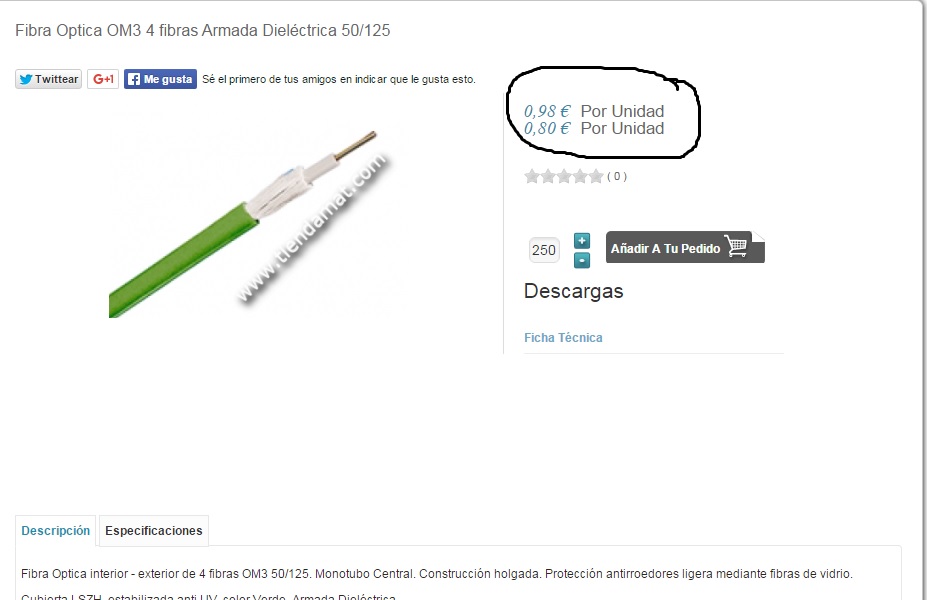
Task: Like the product with Me gusta
Action: click(160, 79)
